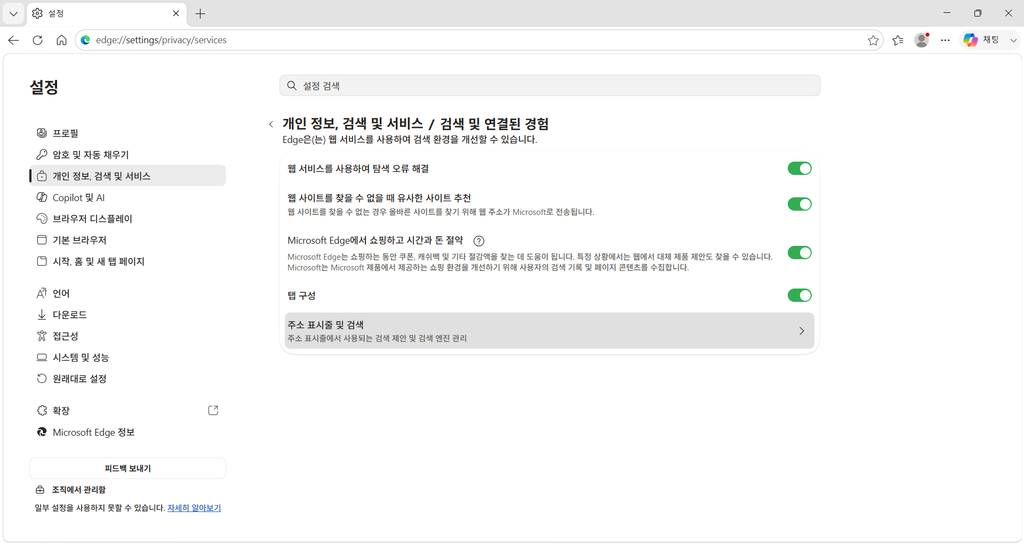Select the 설정 browser tab
This screenshot has width=1024, height=544.
tap(106, 13)
